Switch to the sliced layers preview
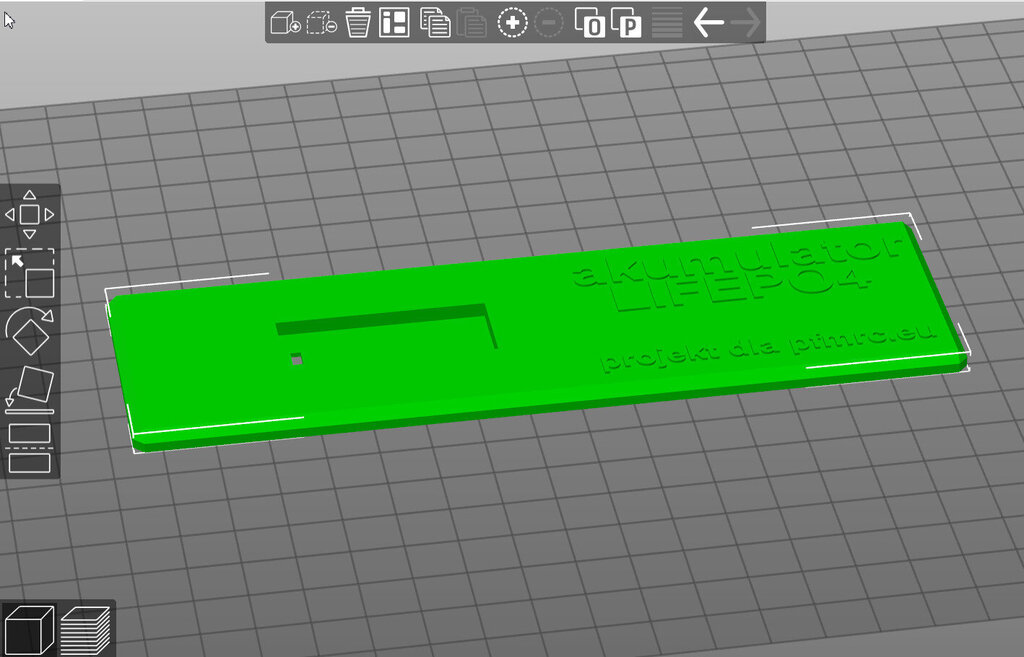Image resolution: width=1024 pixels, height=657 pixels. click(86, 631)
